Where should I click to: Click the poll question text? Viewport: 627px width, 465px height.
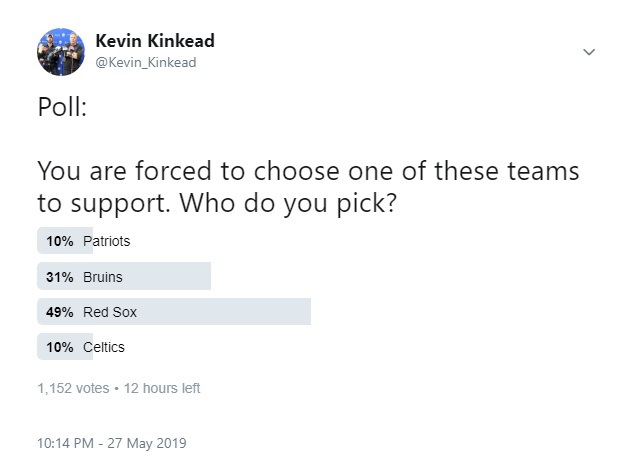point(300,186)
